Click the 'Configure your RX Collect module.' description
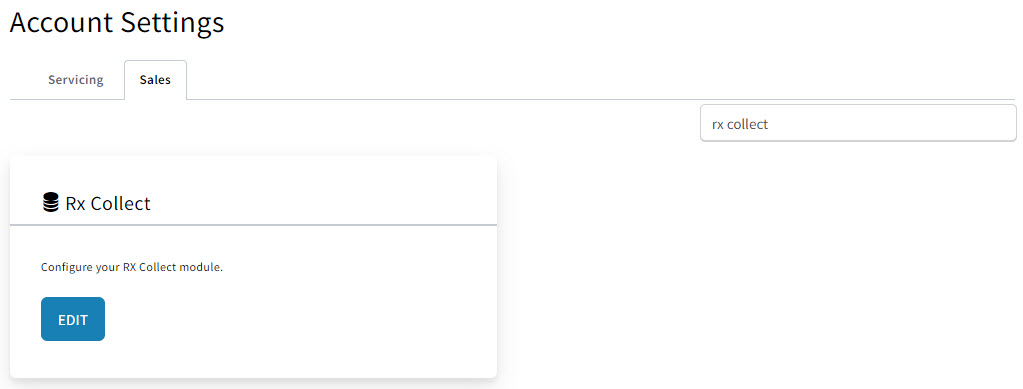 click(x=132, y=268)
